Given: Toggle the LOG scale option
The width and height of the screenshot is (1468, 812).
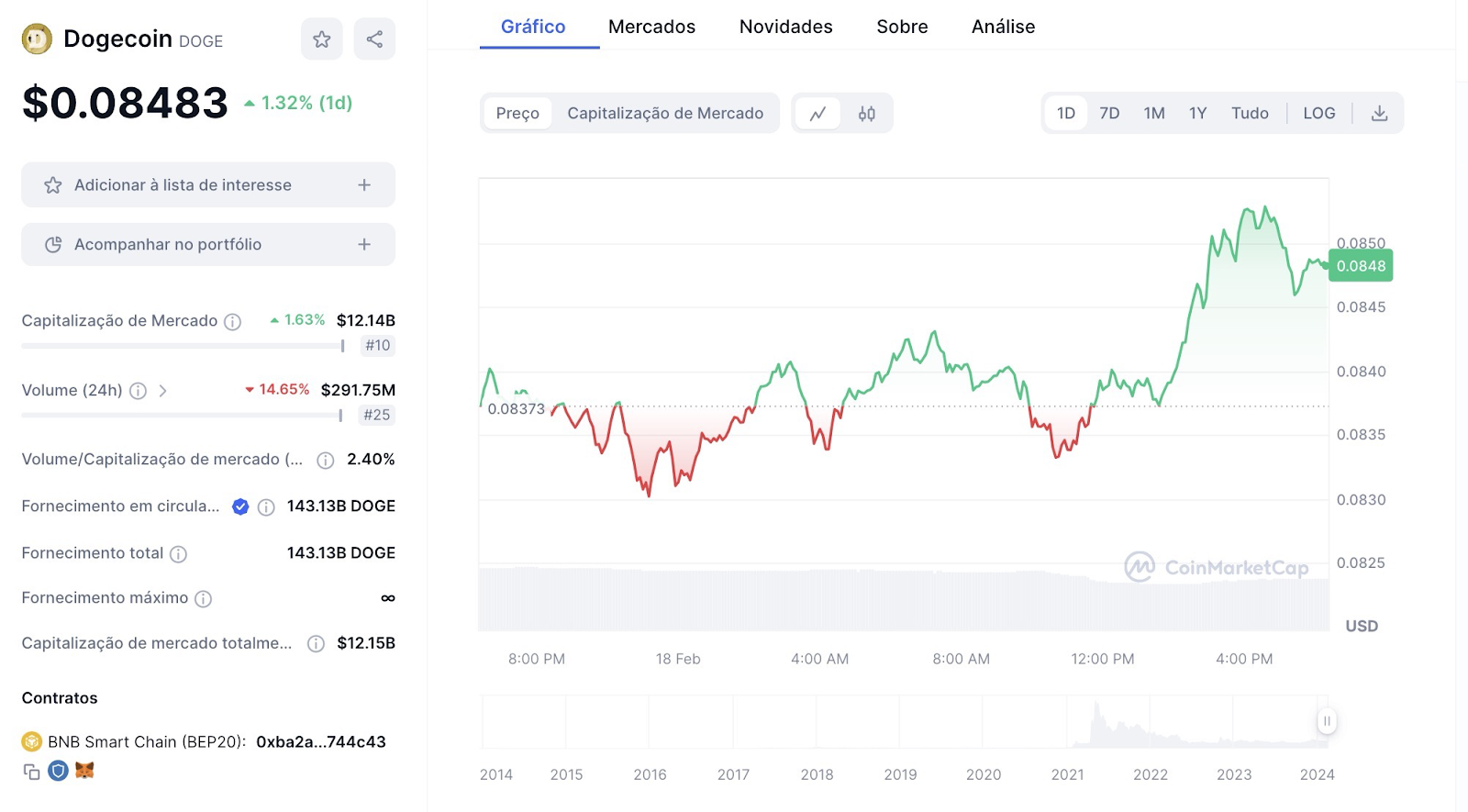Looking at the screenshot, I should [1318, 114].
